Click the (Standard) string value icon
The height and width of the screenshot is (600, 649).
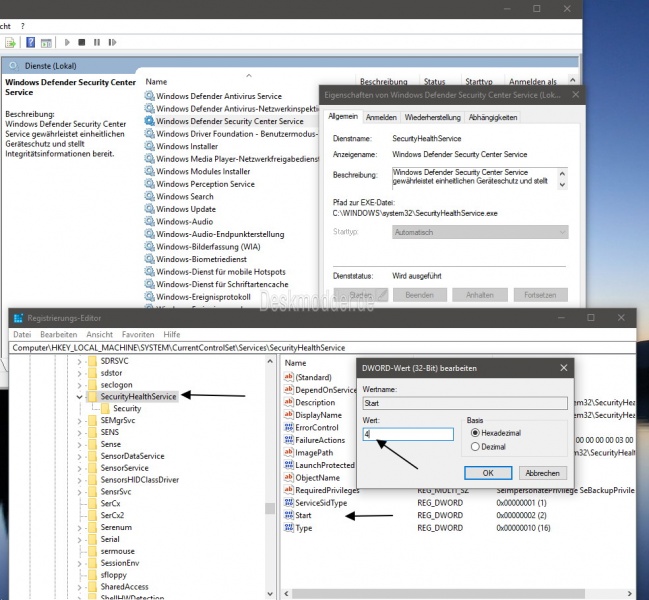coord(289,377)
